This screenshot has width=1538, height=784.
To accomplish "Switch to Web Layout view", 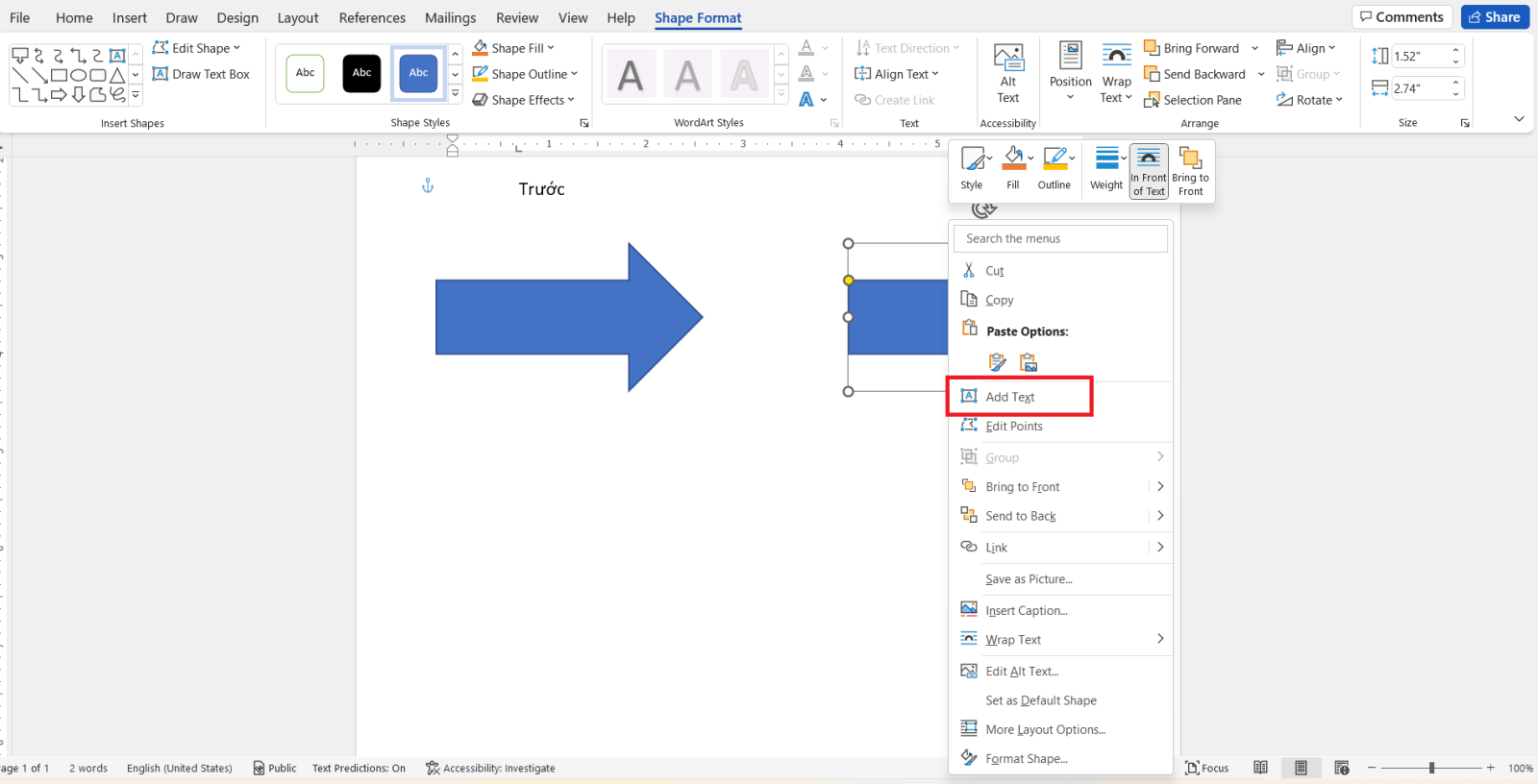I will coord(1342,768).
